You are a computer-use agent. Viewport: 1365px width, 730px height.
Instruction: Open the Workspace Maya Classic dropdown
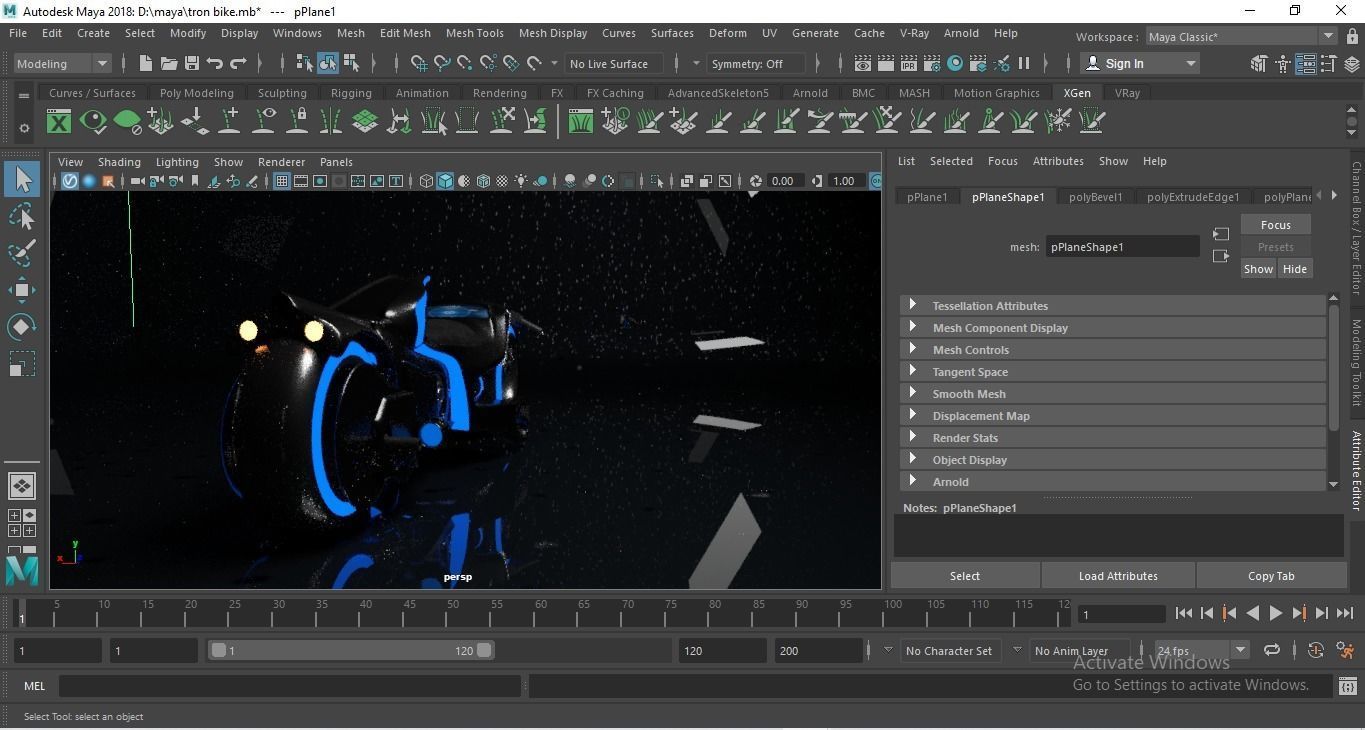coord(1241,37)
